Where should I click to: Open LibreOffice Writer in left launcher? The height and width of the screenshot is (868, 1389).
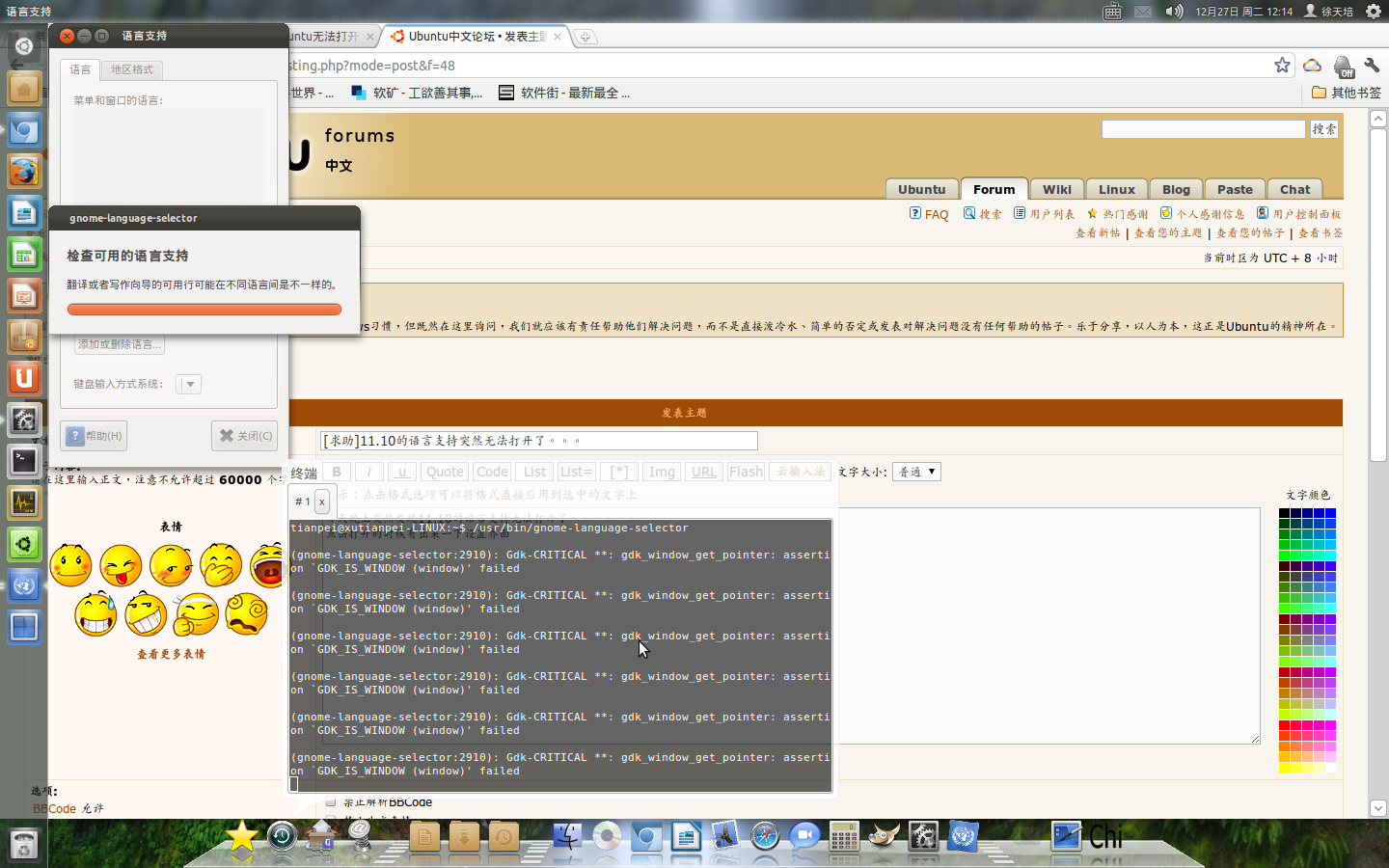(x=24, y=213)
